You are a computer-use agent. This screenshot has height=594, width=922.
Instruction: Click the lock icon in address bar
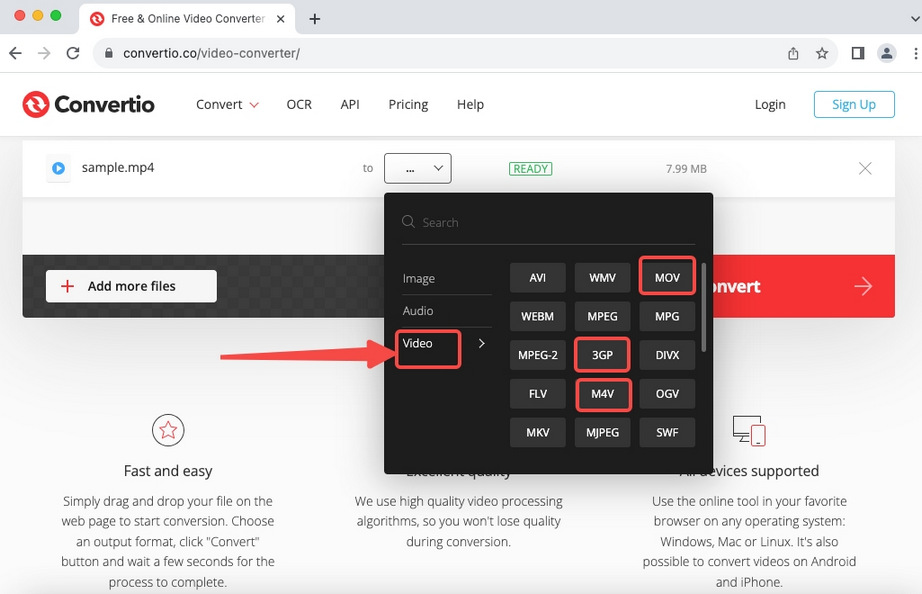tap(109, 54)
